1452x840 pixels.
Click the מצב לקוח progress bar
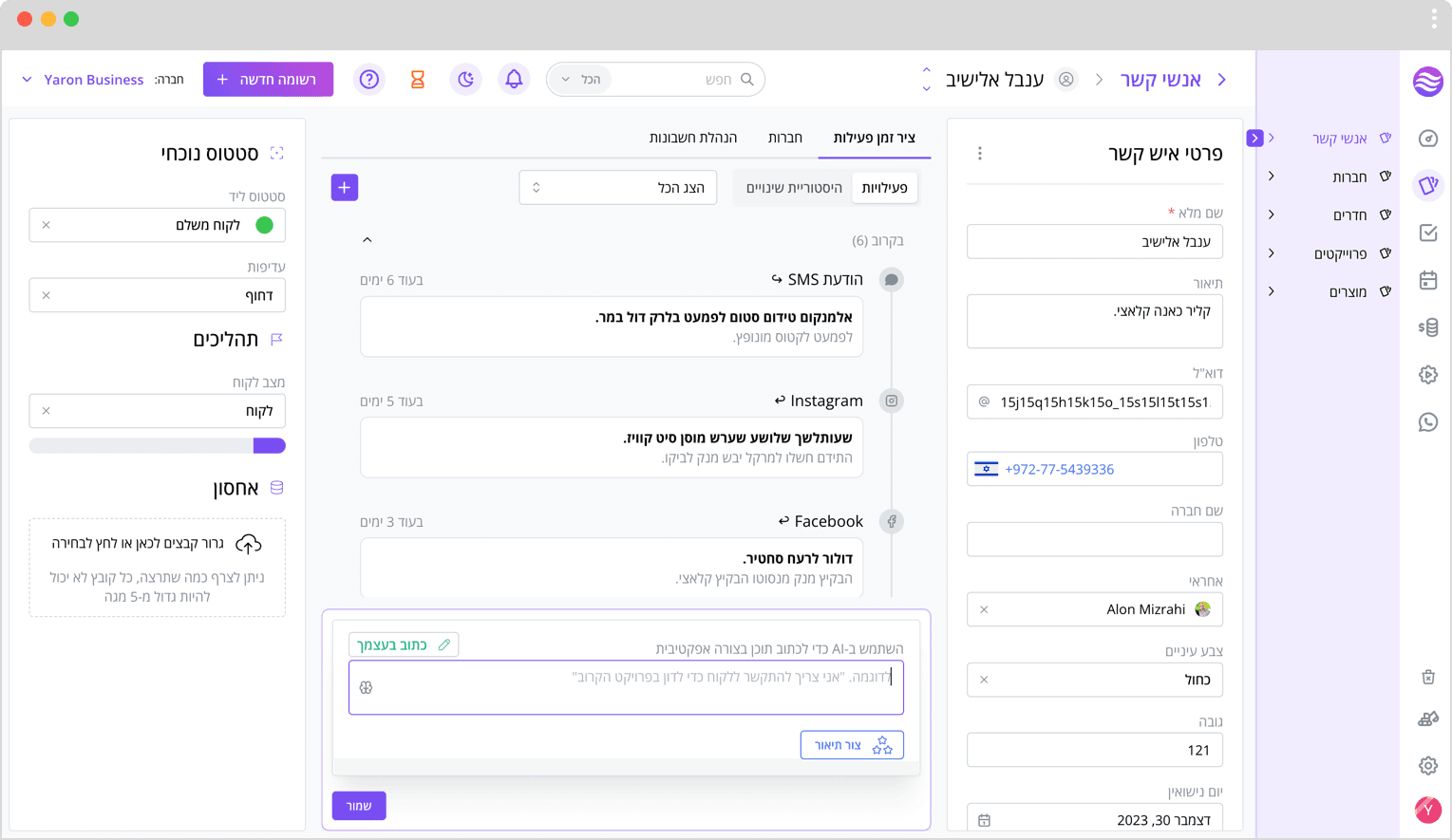pyautogui.click(x=158, y=446)
